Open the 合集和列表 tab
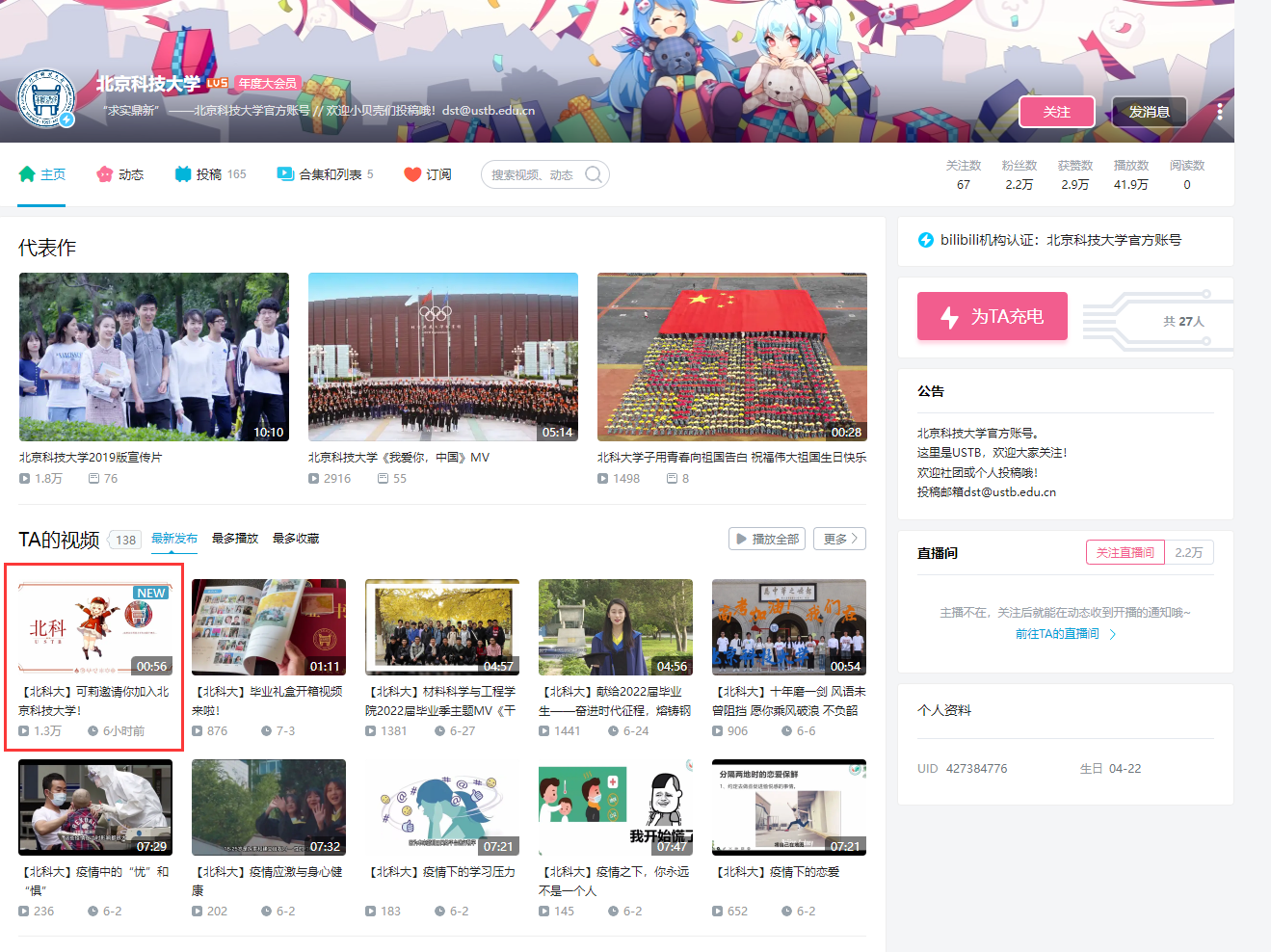This screenshot has width=1271, height=952. tap(325, 174)
